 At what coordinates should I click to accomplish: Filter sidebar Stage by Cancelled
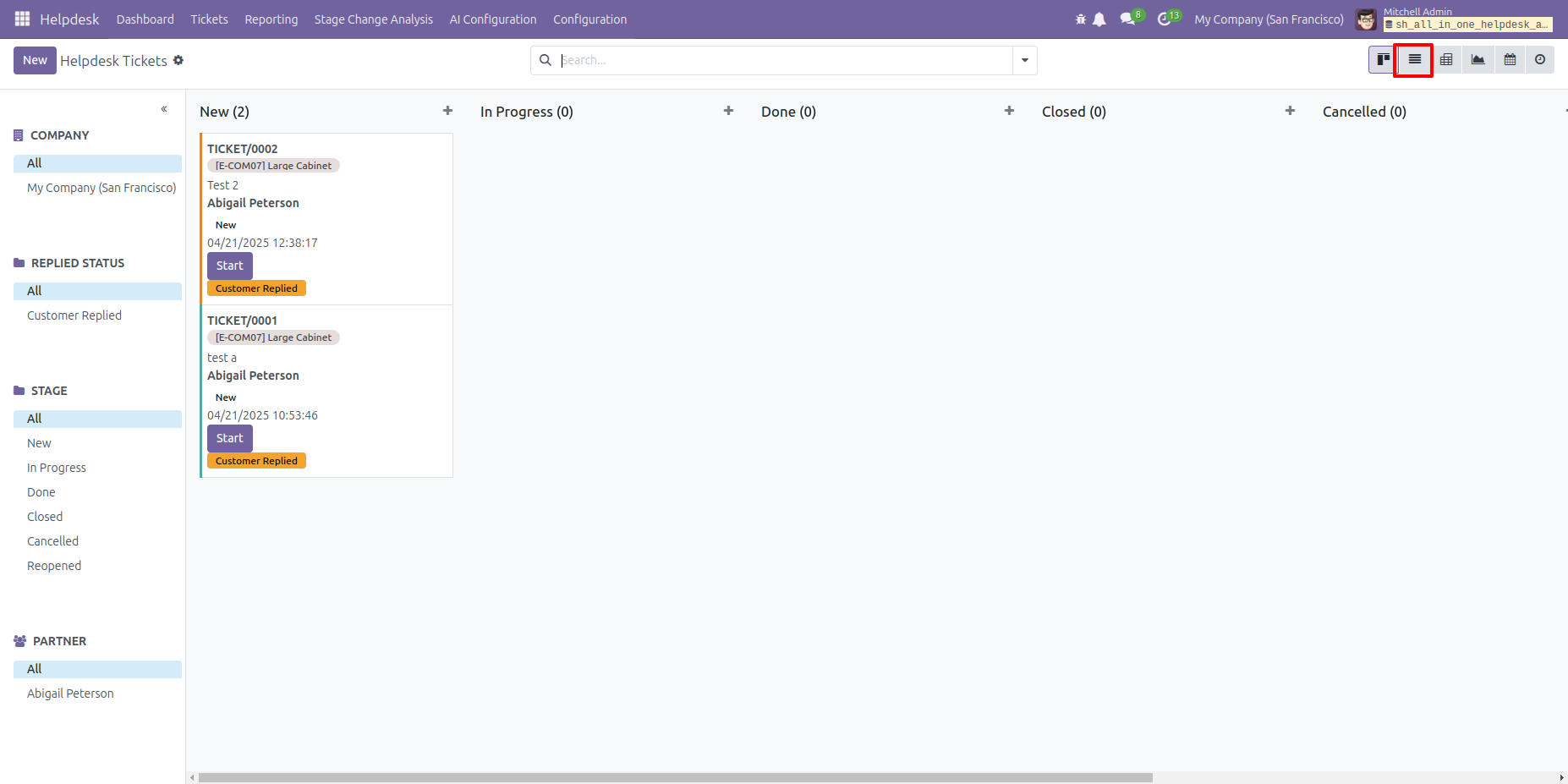click(52, 541)
